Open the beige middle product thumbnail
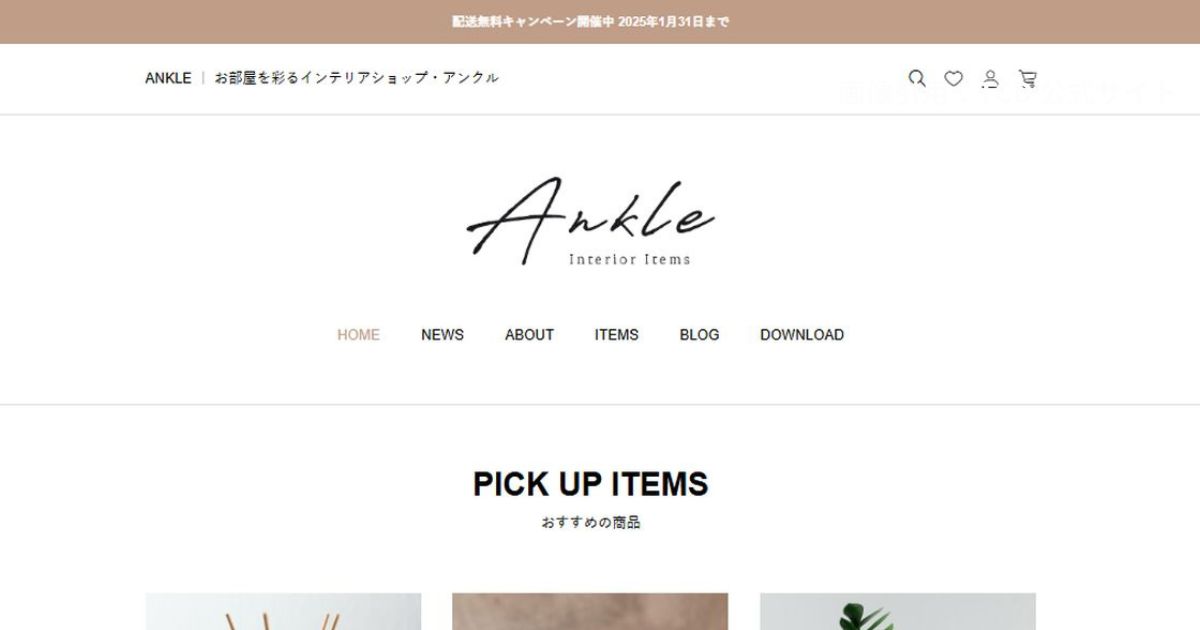The width and height of the screenshot is (1200, 630). [x=590, y=611]
